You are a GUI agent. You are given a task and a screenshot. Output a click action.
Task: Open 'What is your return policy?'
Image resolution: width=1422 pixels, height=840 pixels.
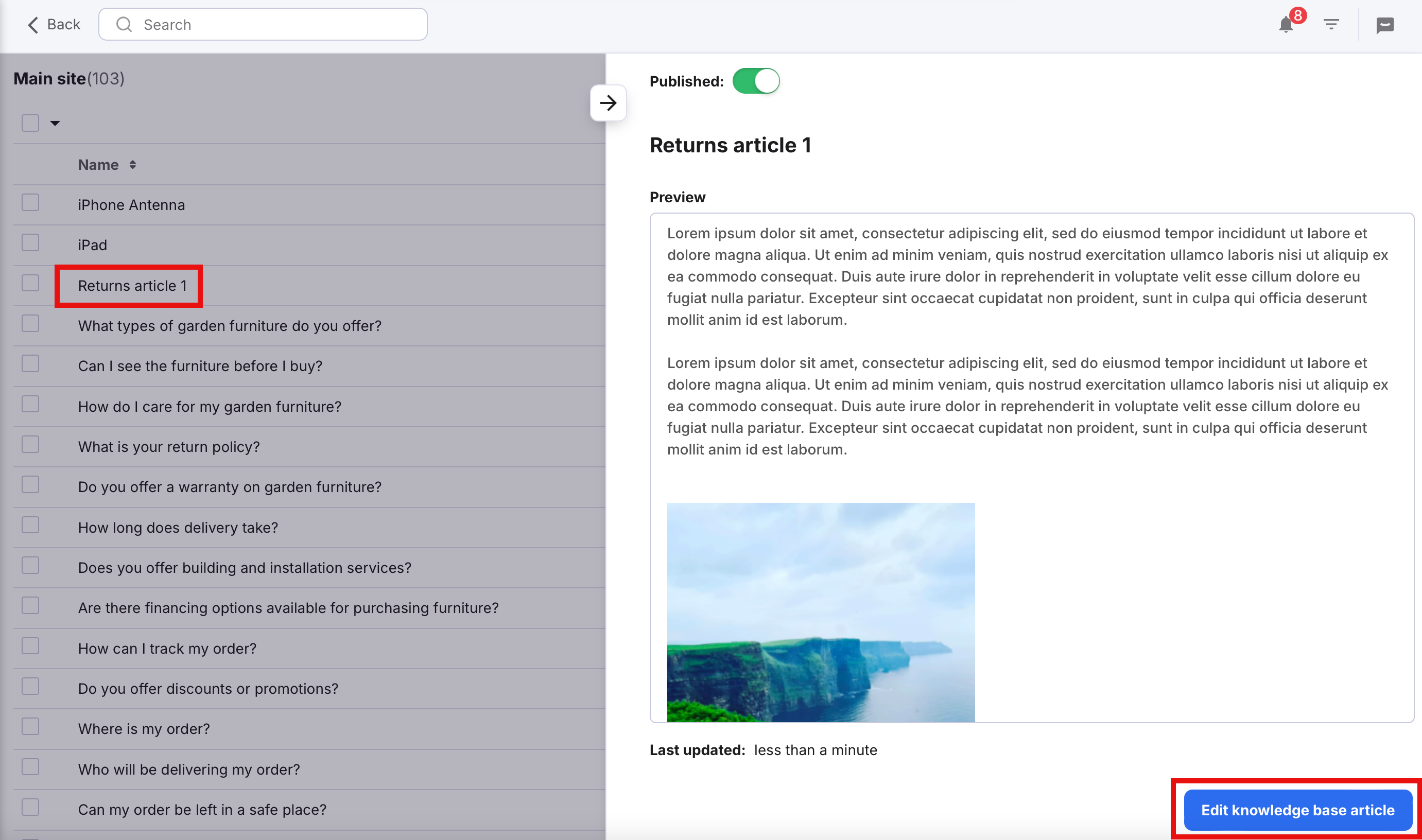click(x=169, y=447)
